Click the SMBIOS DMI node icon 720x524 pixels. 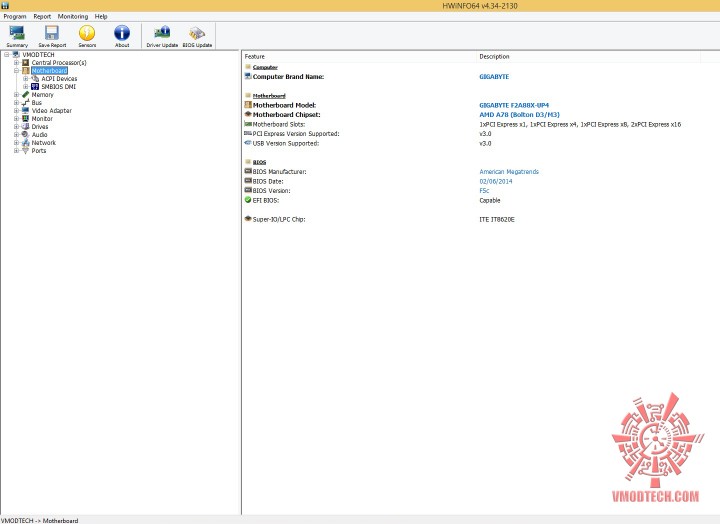(x=35, y=87)
